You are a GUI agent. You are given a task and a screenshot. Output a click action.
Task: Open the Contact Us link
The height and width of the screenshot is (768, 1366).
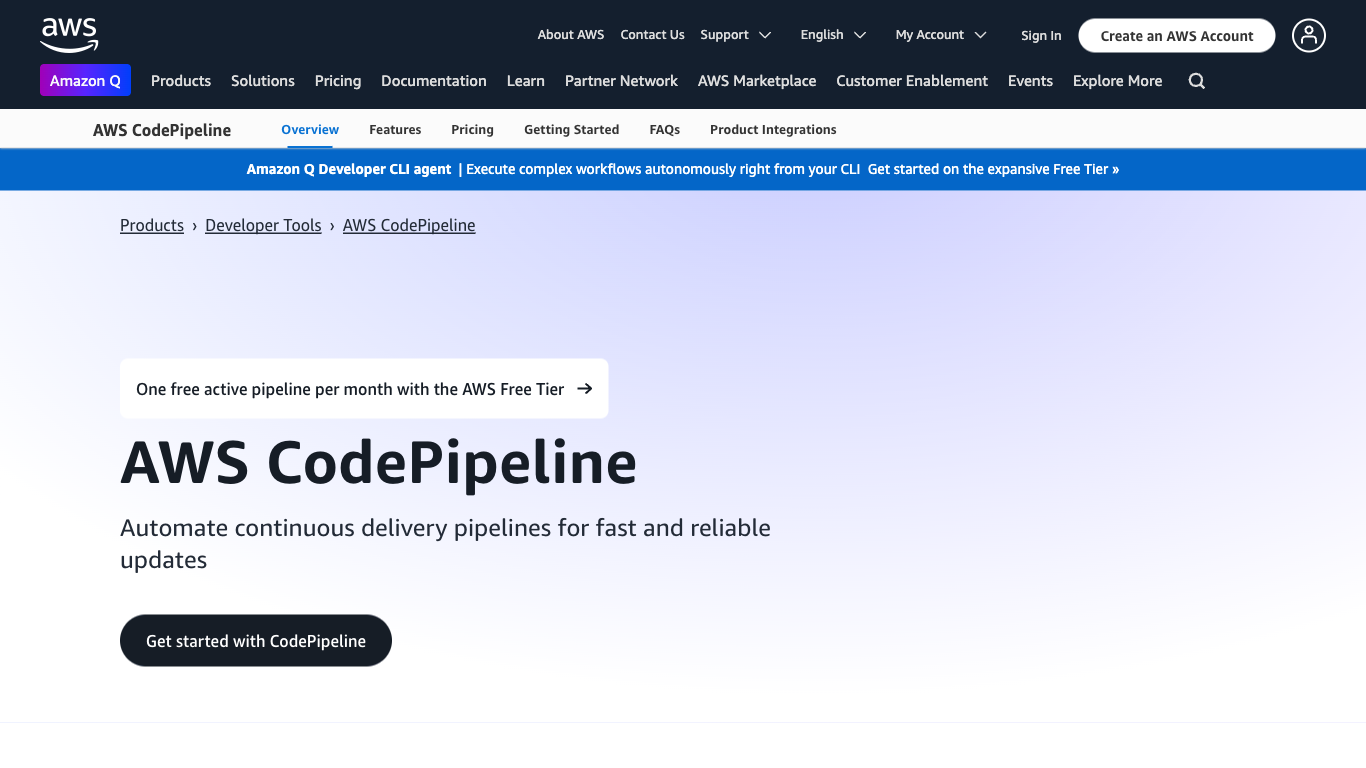tap(652, 35)
